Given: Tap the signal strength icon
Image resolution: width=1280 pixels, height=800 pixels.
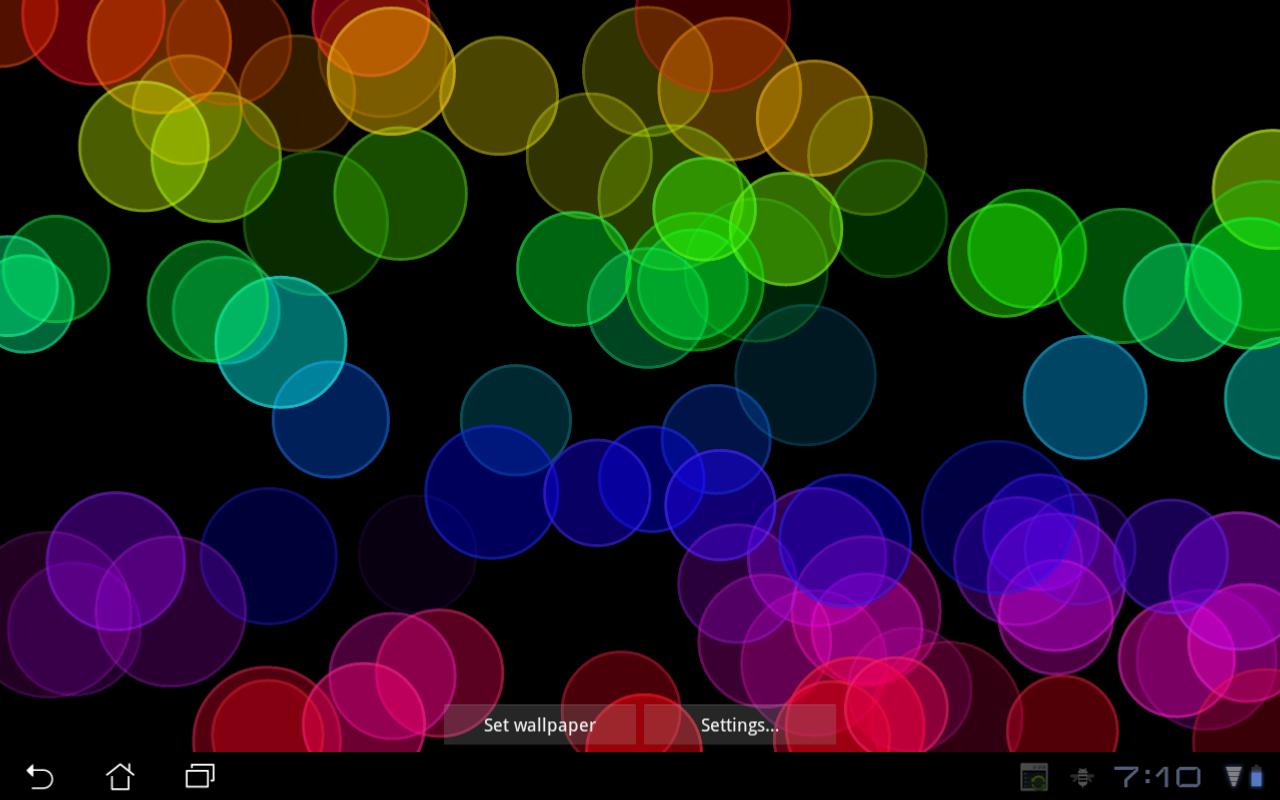Looking at the screenshot, I should pyautogui.click(x=1231, y=776).
